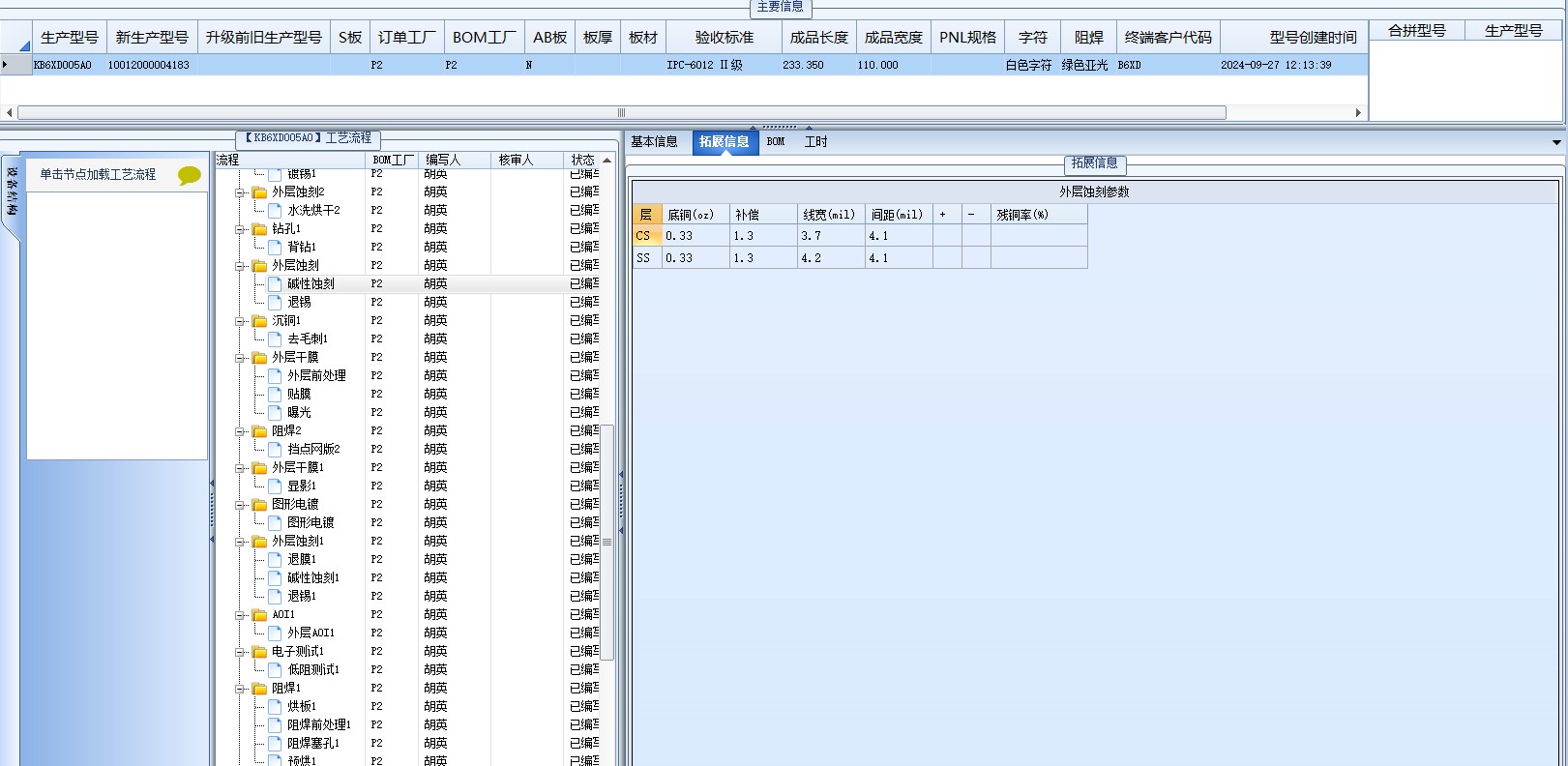The image size is (1568, 766).
Task: Click the main grid horizontal scrollbar
Action: pos(621,112)
